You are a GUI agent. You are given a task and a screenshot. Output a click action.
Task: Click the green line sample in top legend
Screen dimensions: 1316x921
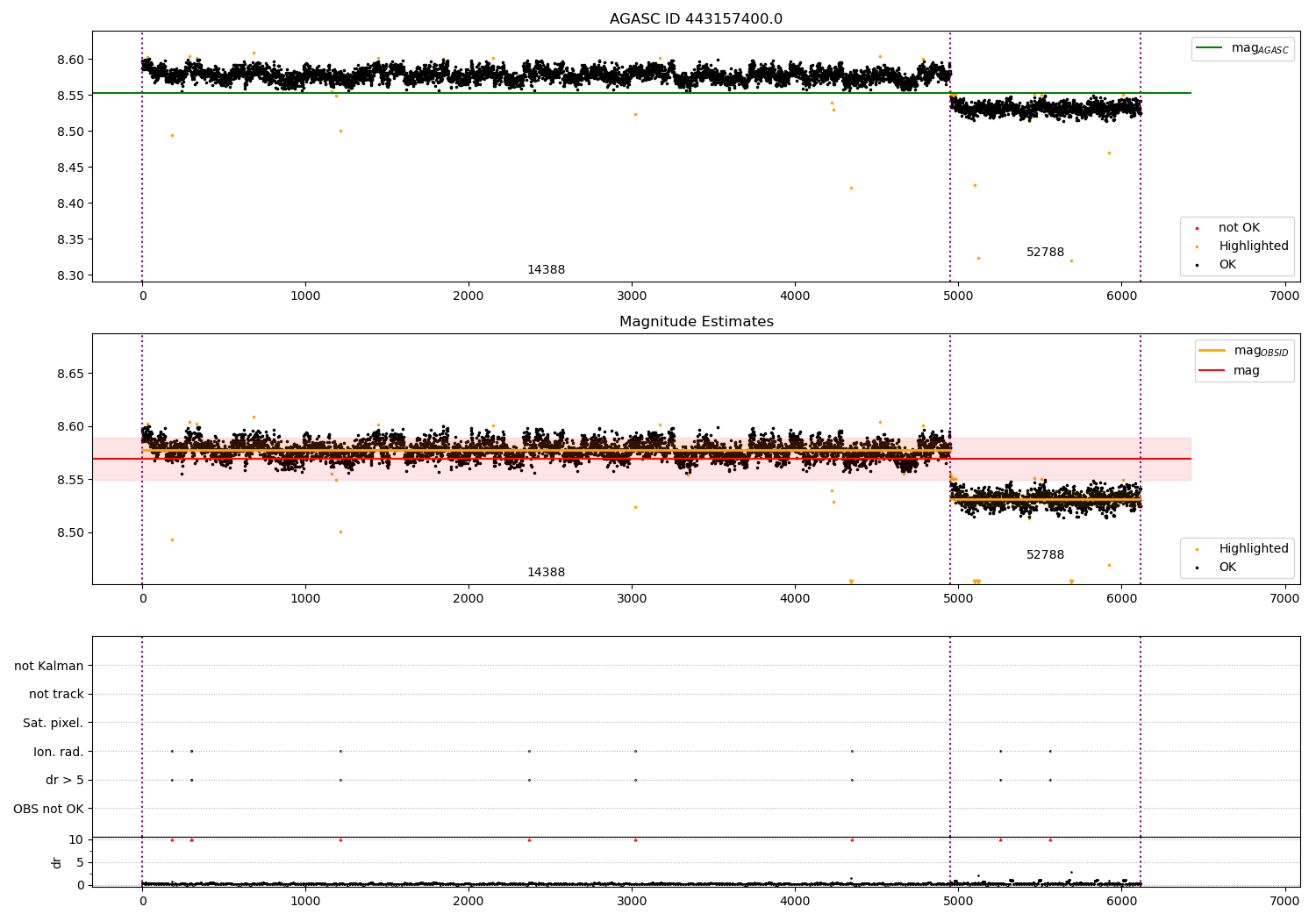1211,48
